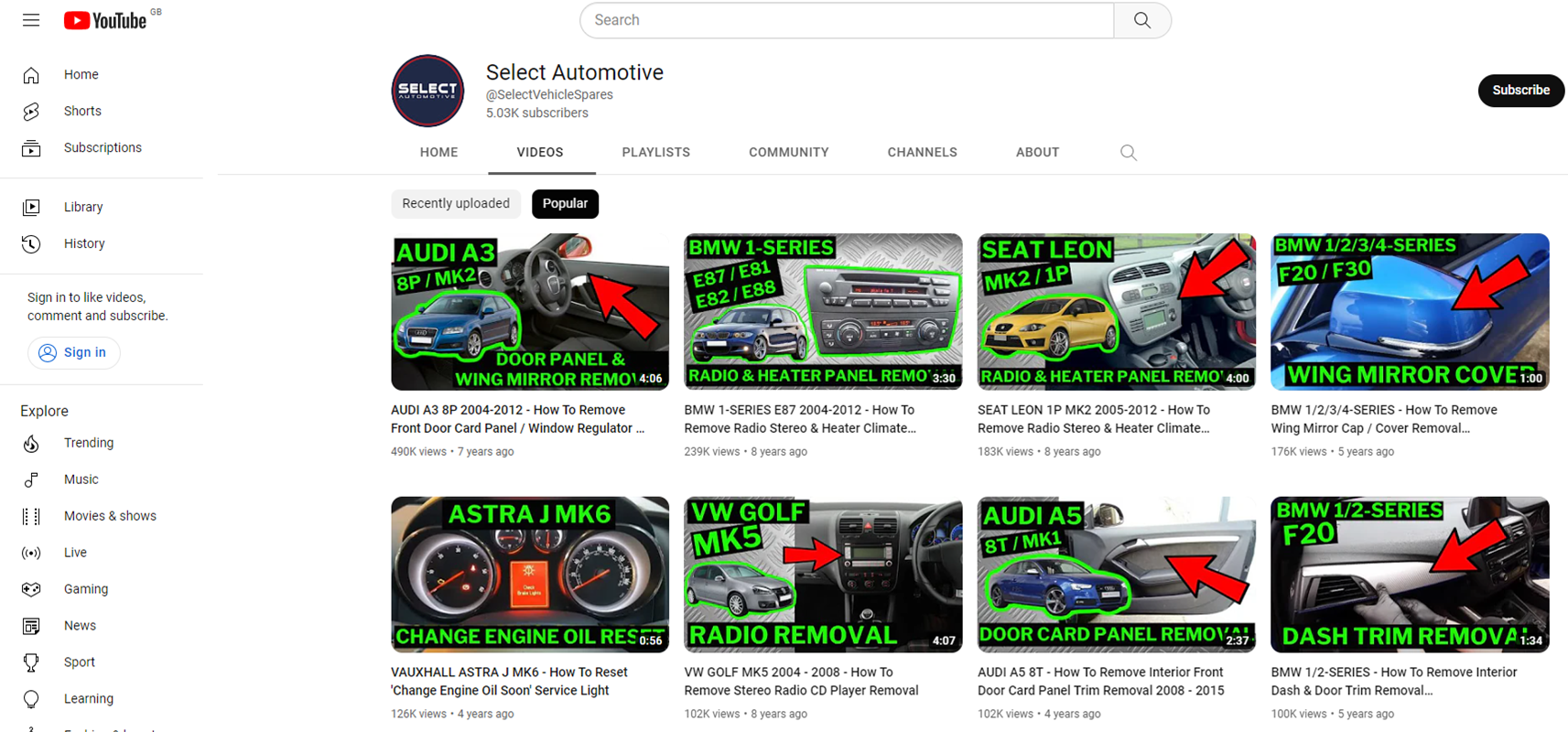Sort videos by Recently uploaded

[456, 204]
